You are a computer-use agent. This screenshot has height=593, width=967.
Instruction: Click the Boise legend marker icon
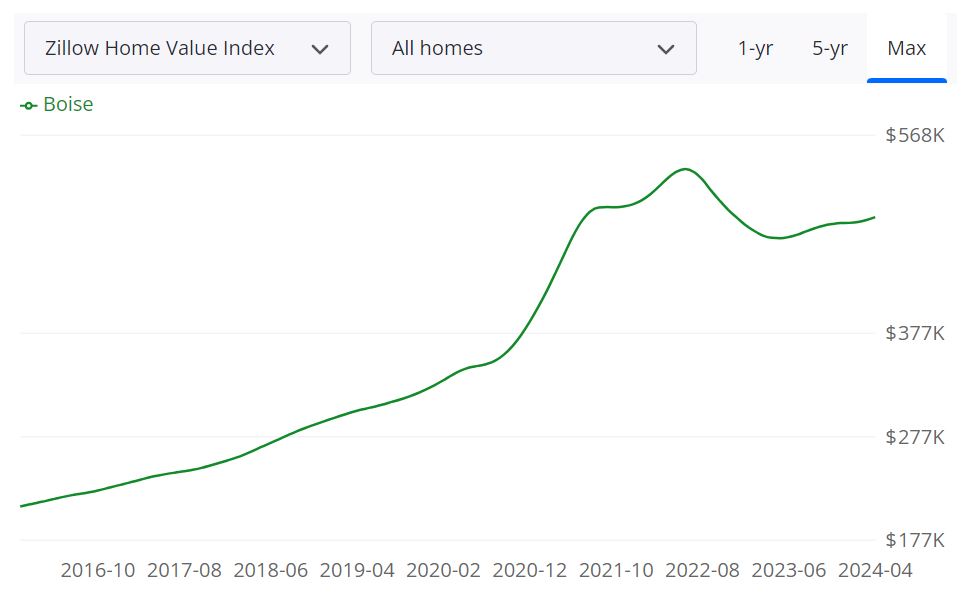click(x=28, y=105)
